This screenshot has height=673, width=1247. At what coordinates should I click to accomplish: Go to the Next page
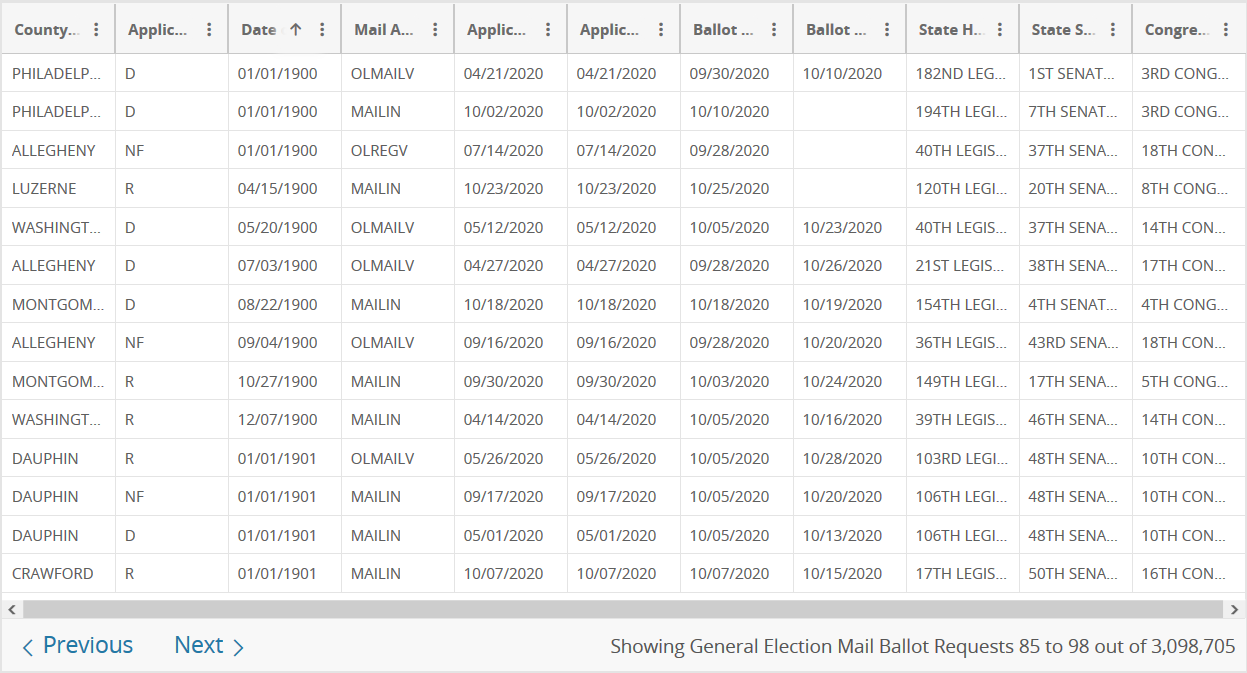pyautogui.click(x=209, y=646)
